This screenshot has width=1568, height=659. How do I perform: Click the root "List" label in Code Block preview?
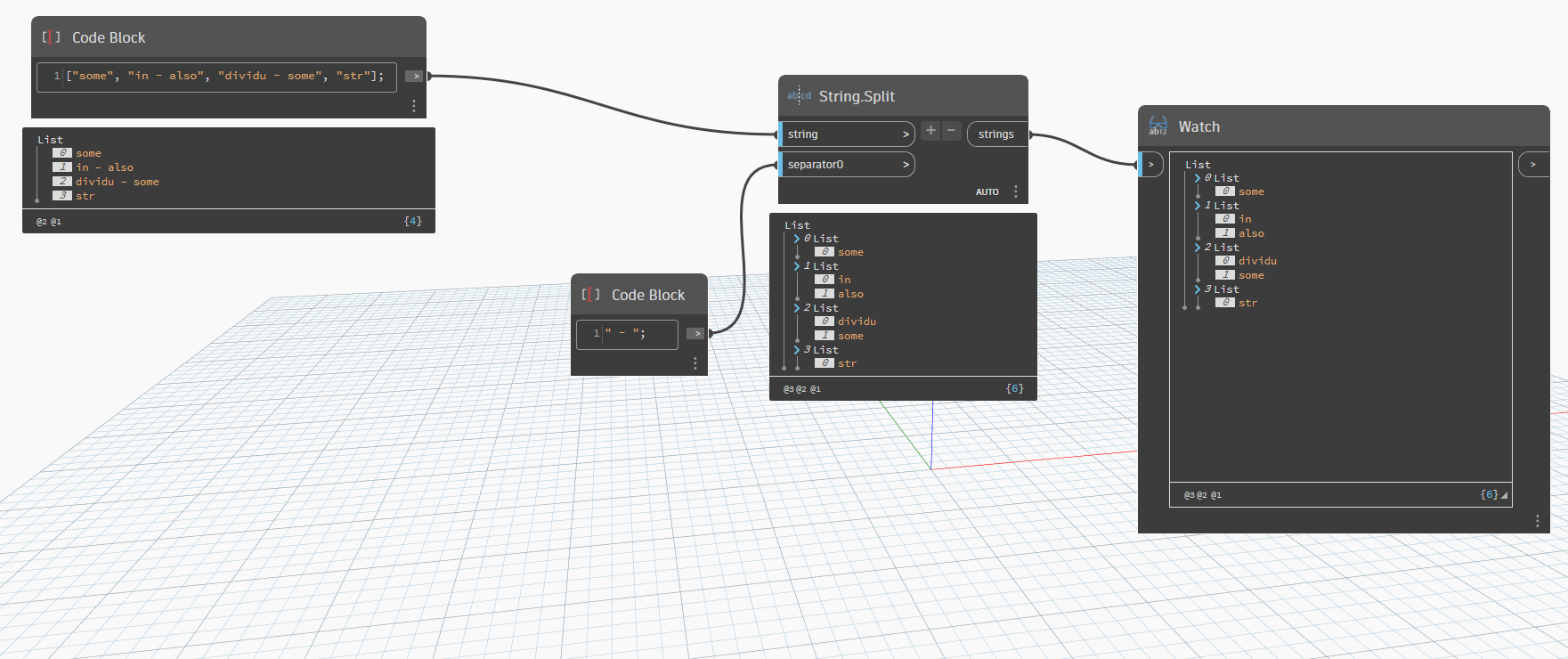tap(50, 140)
